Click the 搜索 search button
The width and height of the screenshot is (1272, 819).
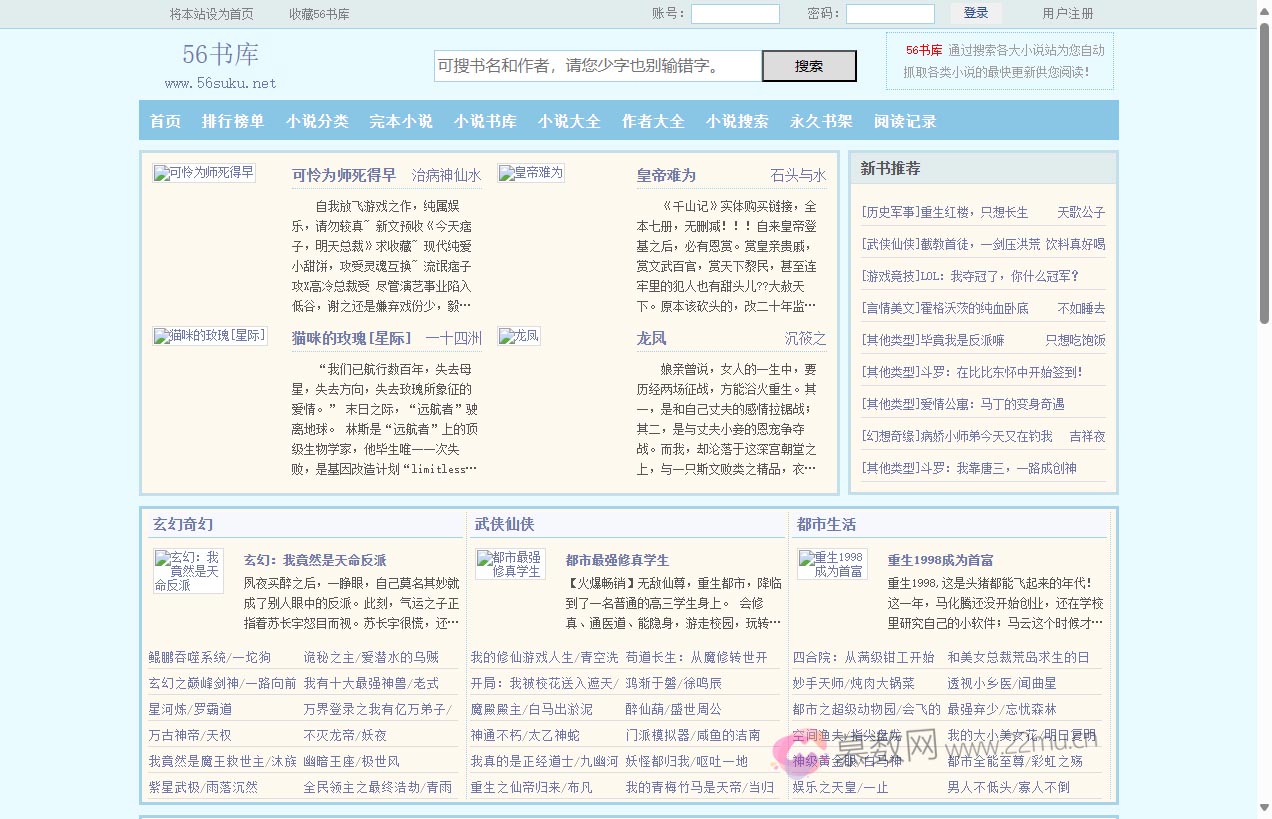coord(809,66)
